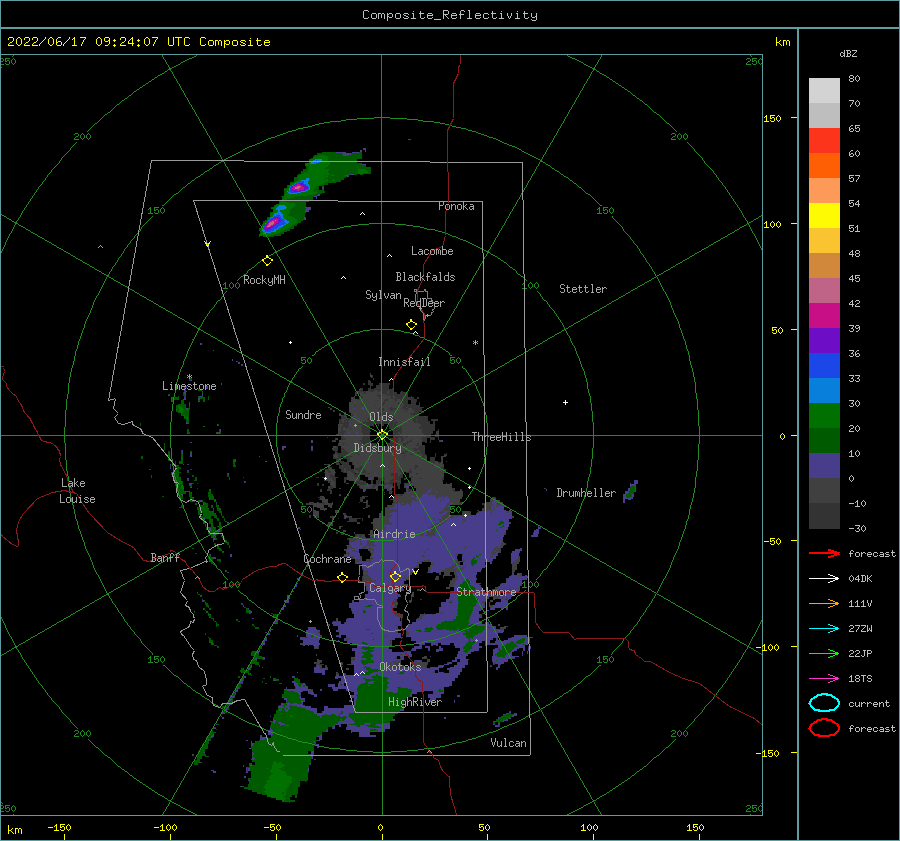Click the Stettler city label
The image size is (900, 841).
[583, 289]
